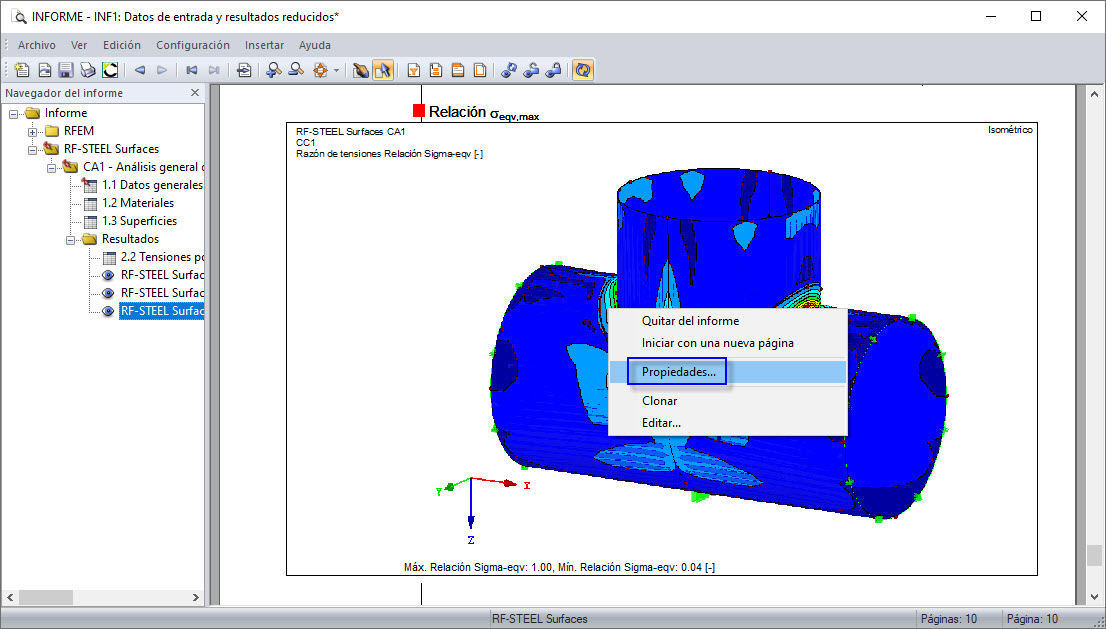Click the Isométrico label in the graphic

[1010, 130]
